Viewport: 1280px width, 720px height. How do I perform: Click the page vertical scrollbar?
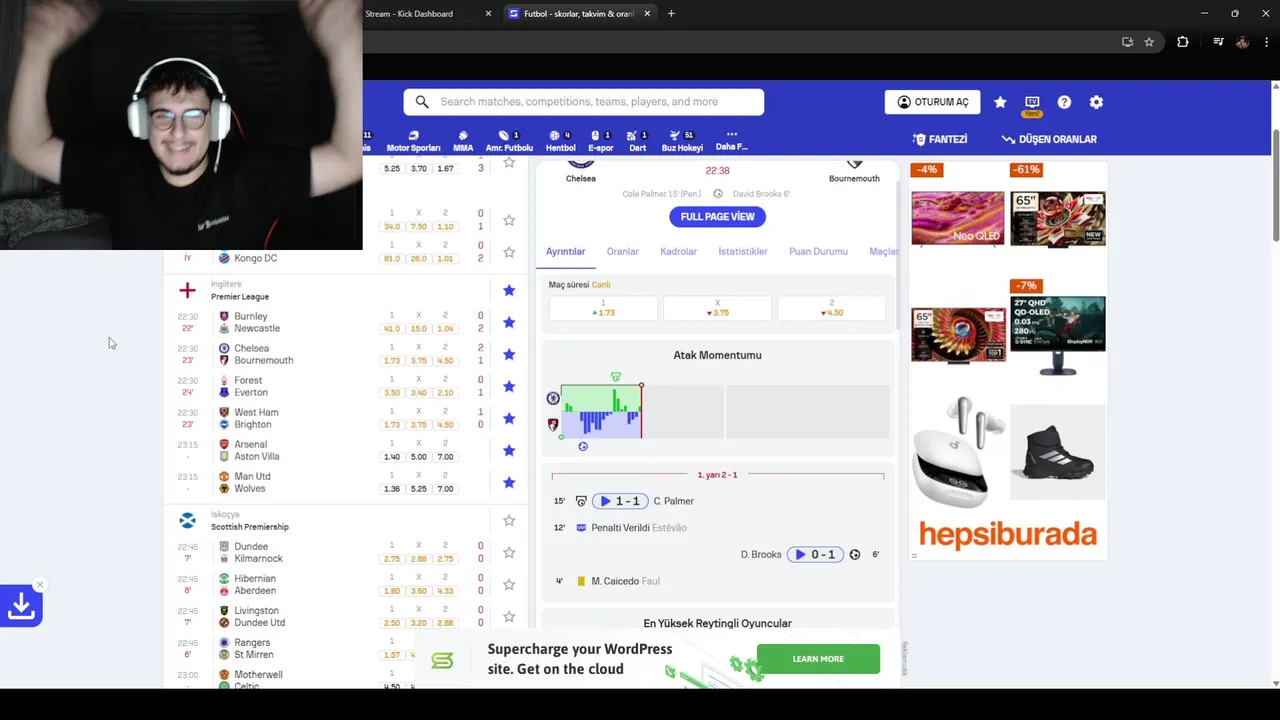coord(1275,185)
